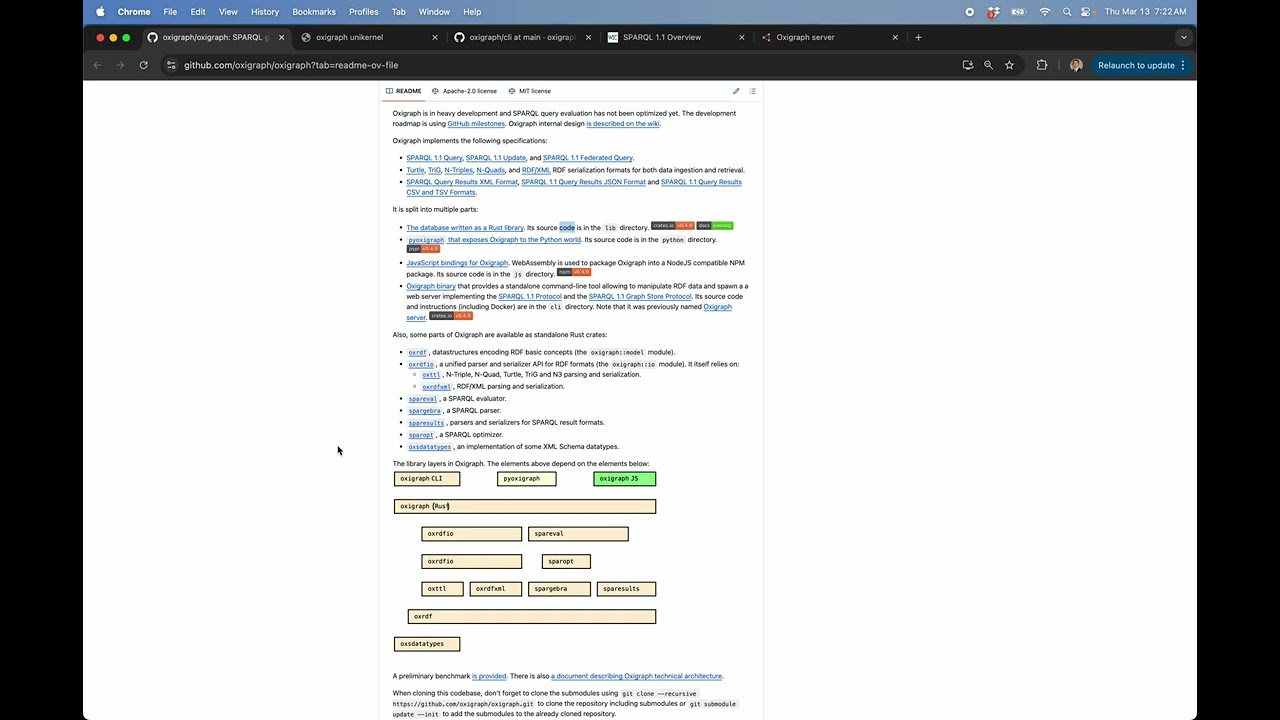Open Wi-Fi status menu
Image resolution: width=1280 pixels, height=720 pixels.
coord(1045,12)
